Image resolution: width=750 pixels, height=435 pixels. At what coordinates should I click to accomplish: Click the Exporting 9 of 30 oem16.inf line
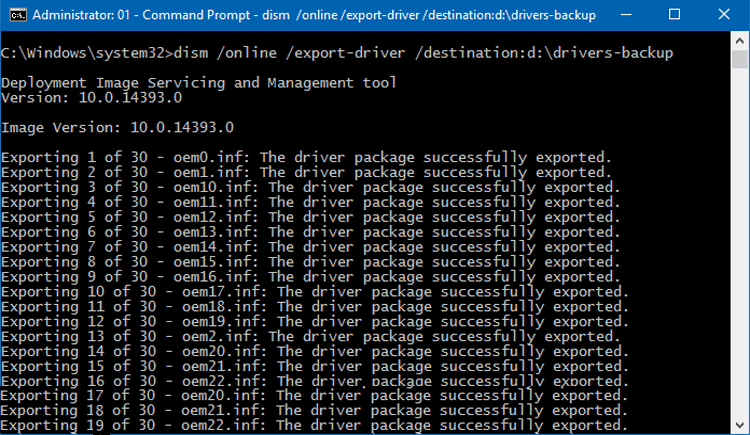point(310,277)
